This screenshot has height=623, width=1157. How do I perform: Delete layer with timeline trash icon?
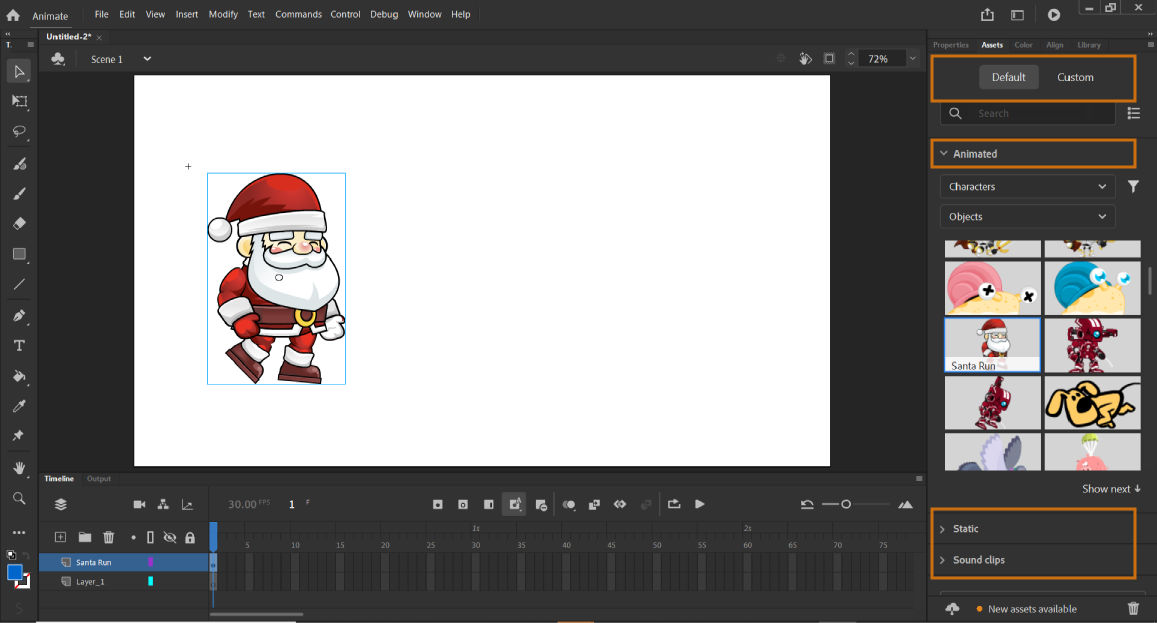pos(109,538)
